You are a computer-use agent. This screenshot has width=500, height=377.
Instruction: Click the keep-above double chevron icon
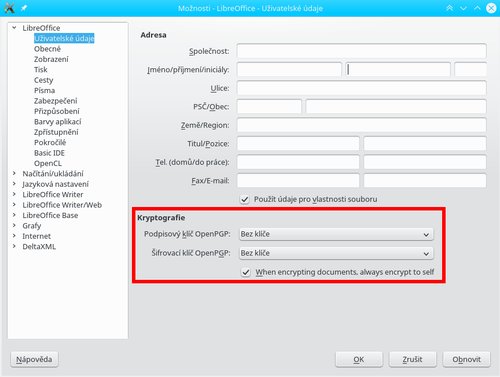tap(449, 8)
